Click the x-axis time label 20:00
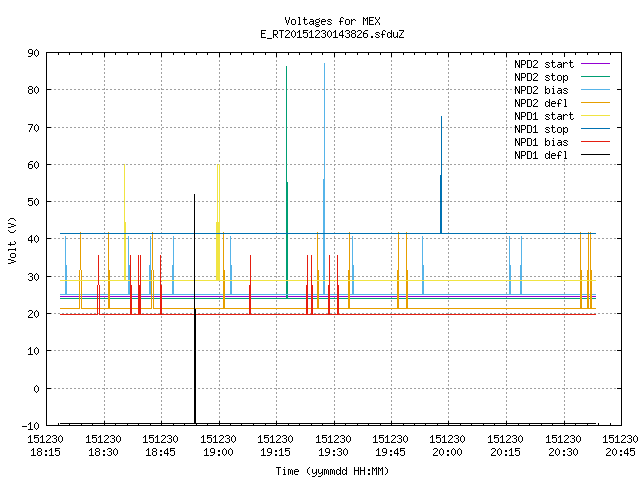The width and height of the screenshot is (640, 480). [448, 452]
